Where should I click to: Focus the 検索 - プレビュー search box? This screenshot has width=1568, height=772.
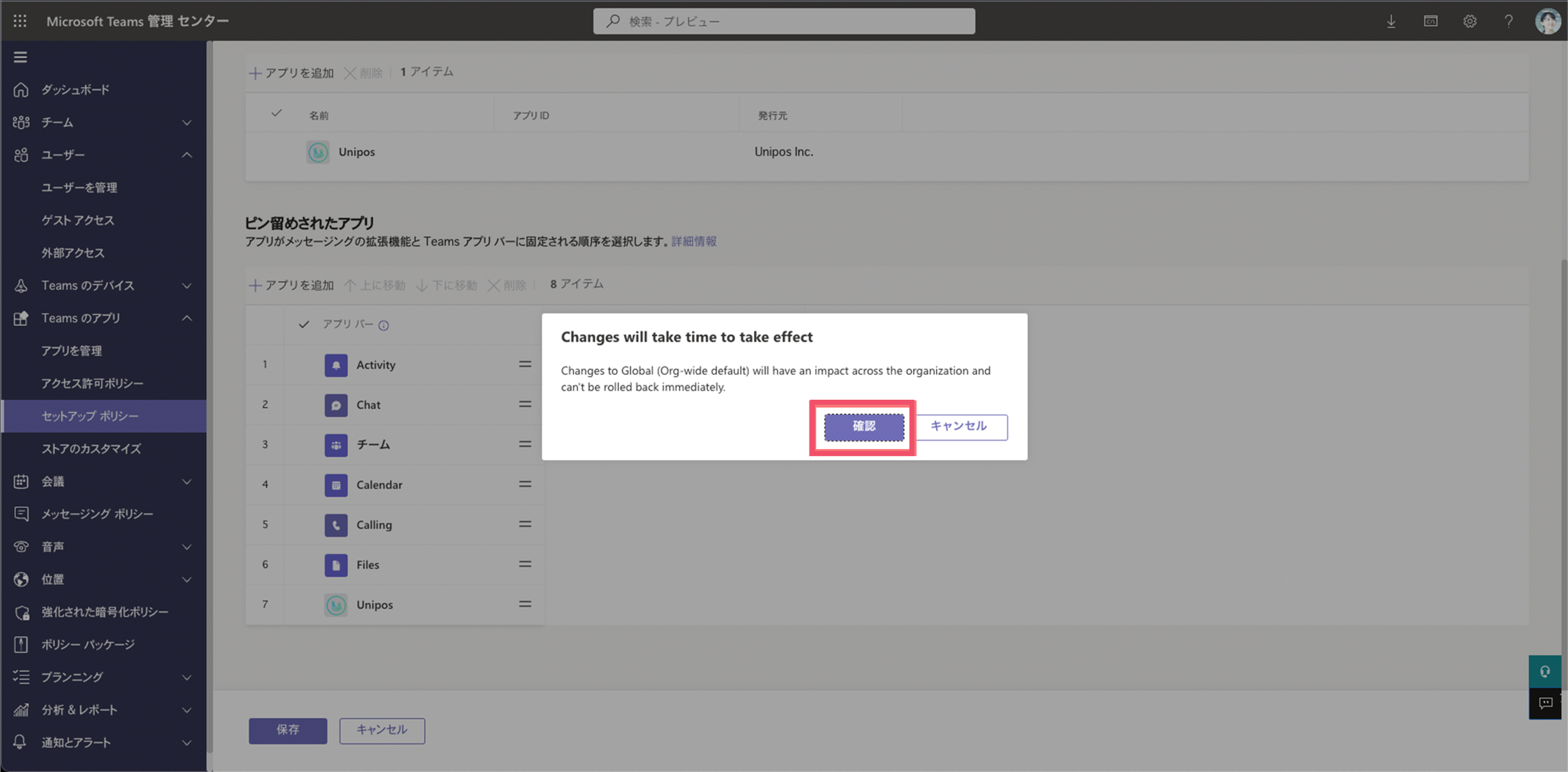click(783, 21)
